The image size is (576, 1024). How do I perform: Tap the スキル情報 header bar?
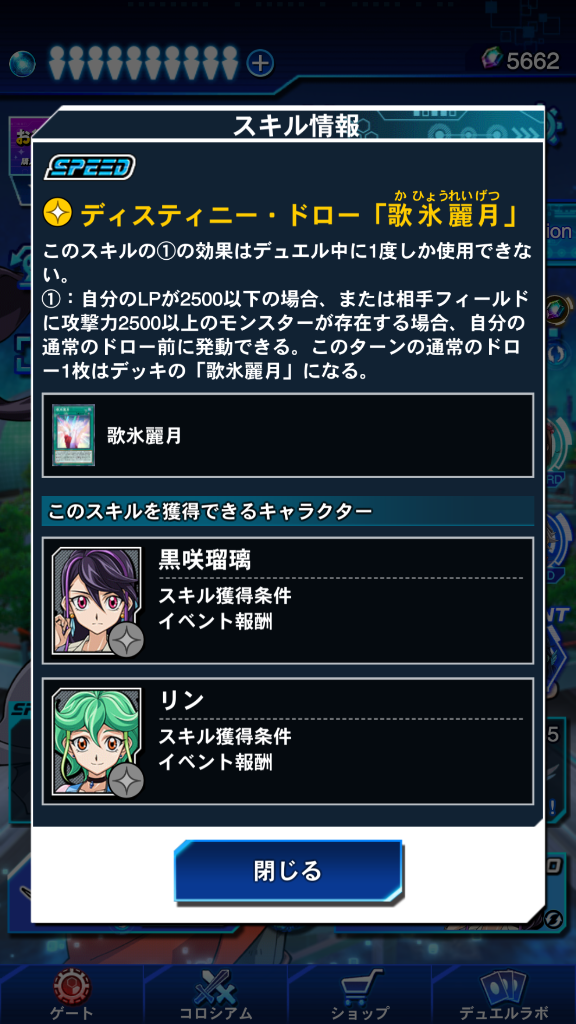(x=296, y=125)
